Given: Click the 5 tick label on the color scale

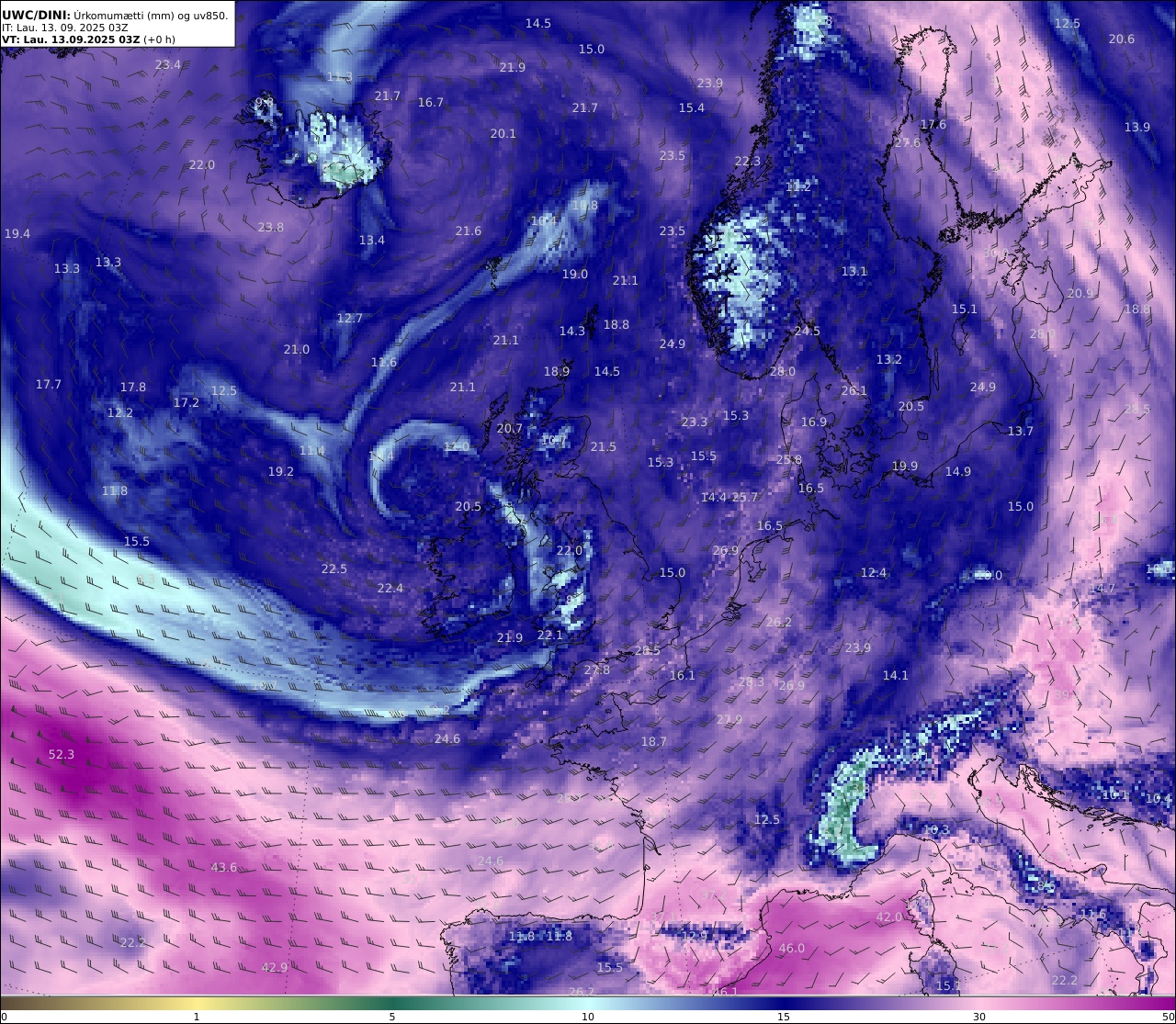Looking at the screenshot, I should point(392,1017).
